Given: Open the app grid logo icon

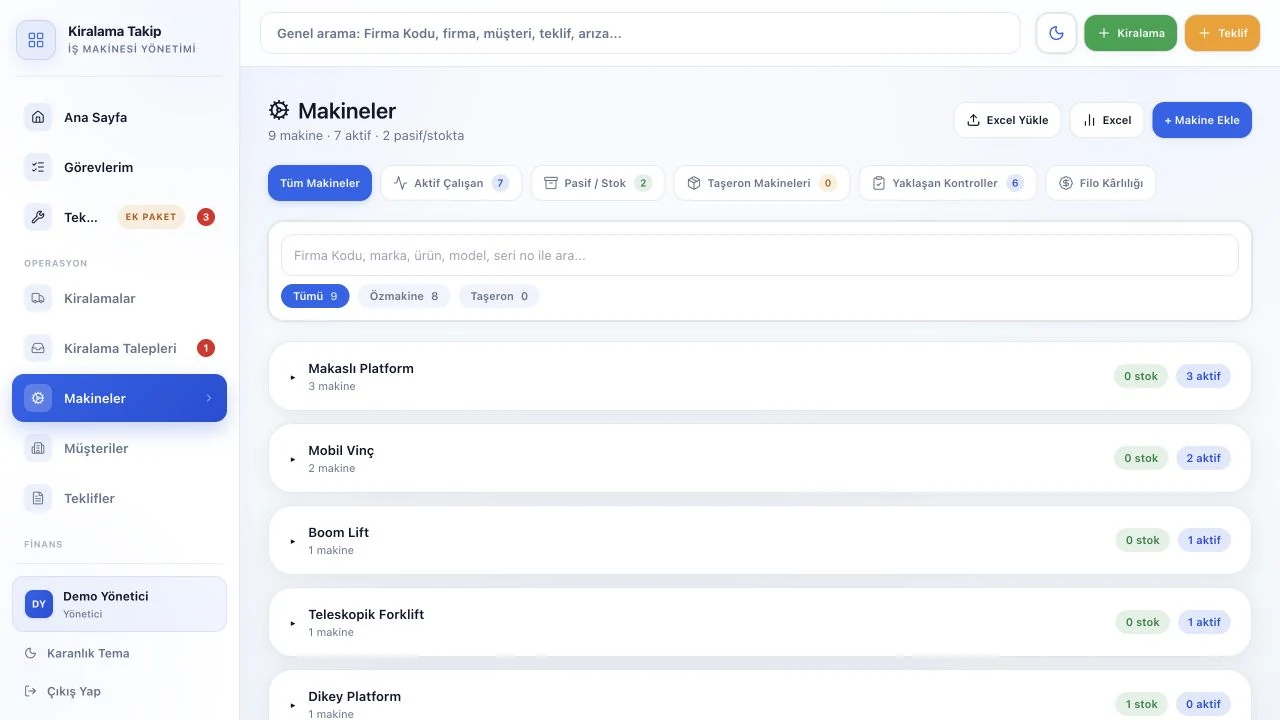Looking at the screenshot, I should pyautogui.click(x=36, y=40).
